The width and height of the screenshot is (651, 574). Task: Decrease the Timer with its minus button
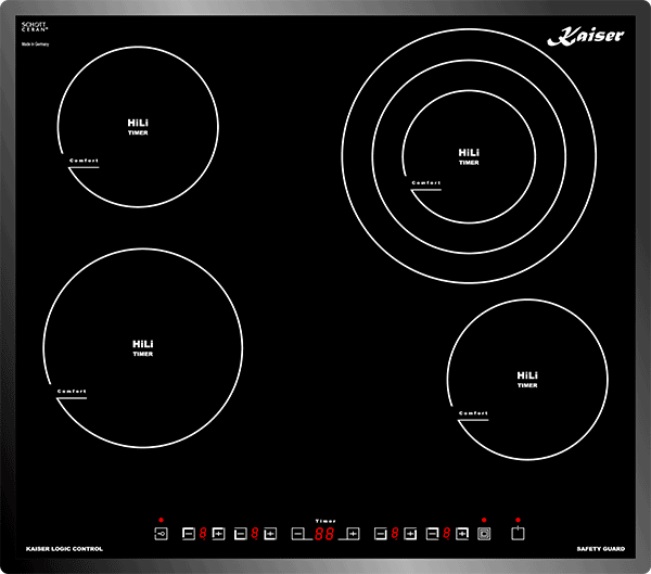[299, 534]
